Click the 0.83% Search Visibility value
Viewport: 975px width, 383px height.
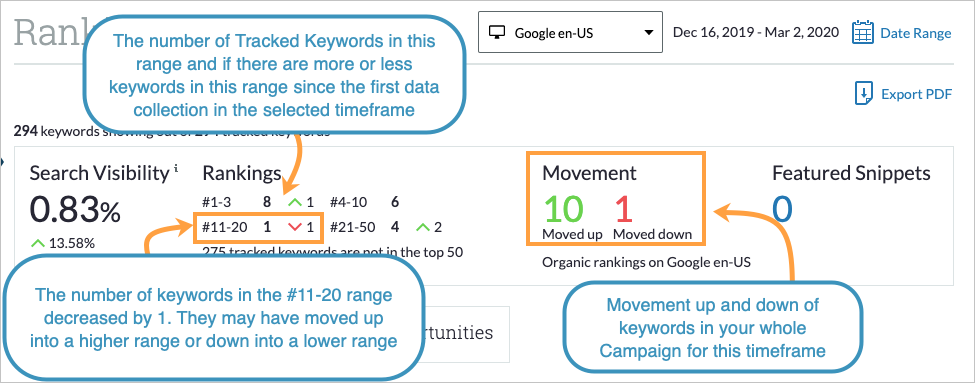point(75,212)
